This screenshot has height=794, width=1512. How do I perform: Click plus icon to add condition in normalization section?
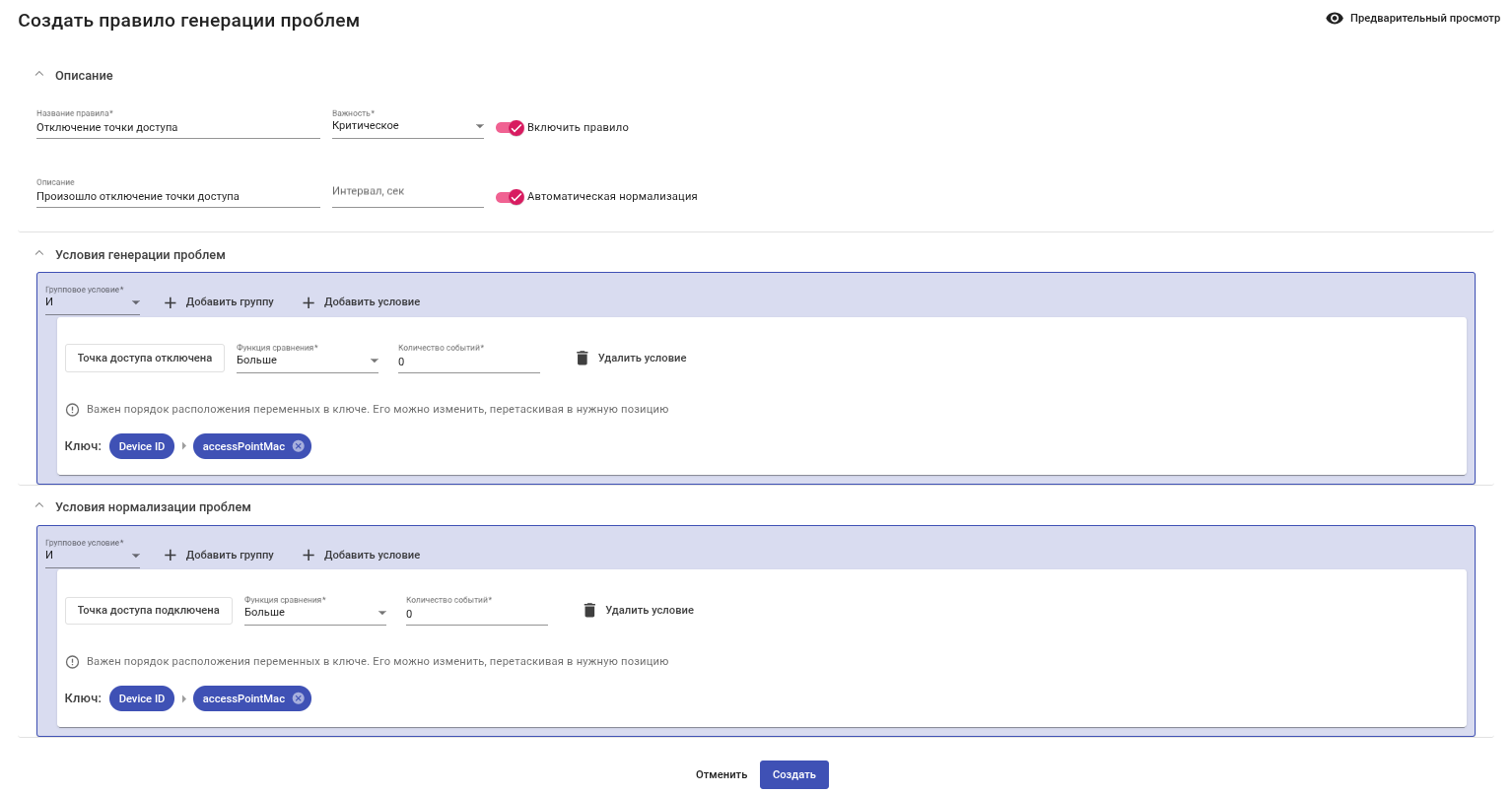(309, 556)
